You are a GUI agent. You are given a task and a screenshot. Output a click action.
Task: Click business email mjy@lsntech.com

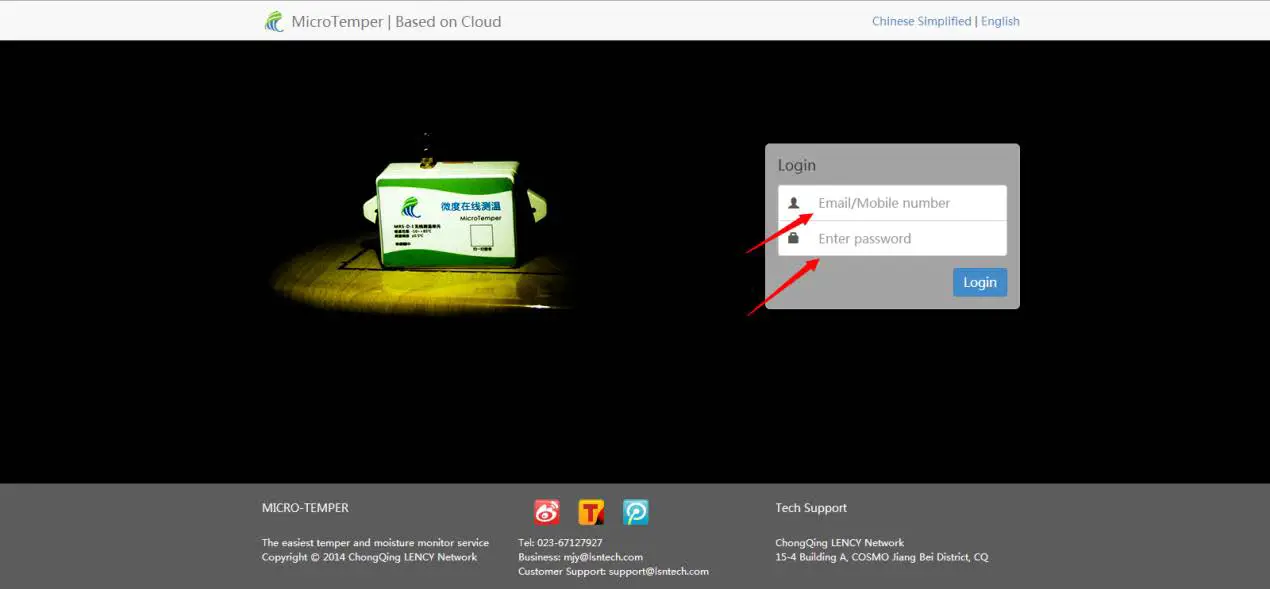click(601, 557)
